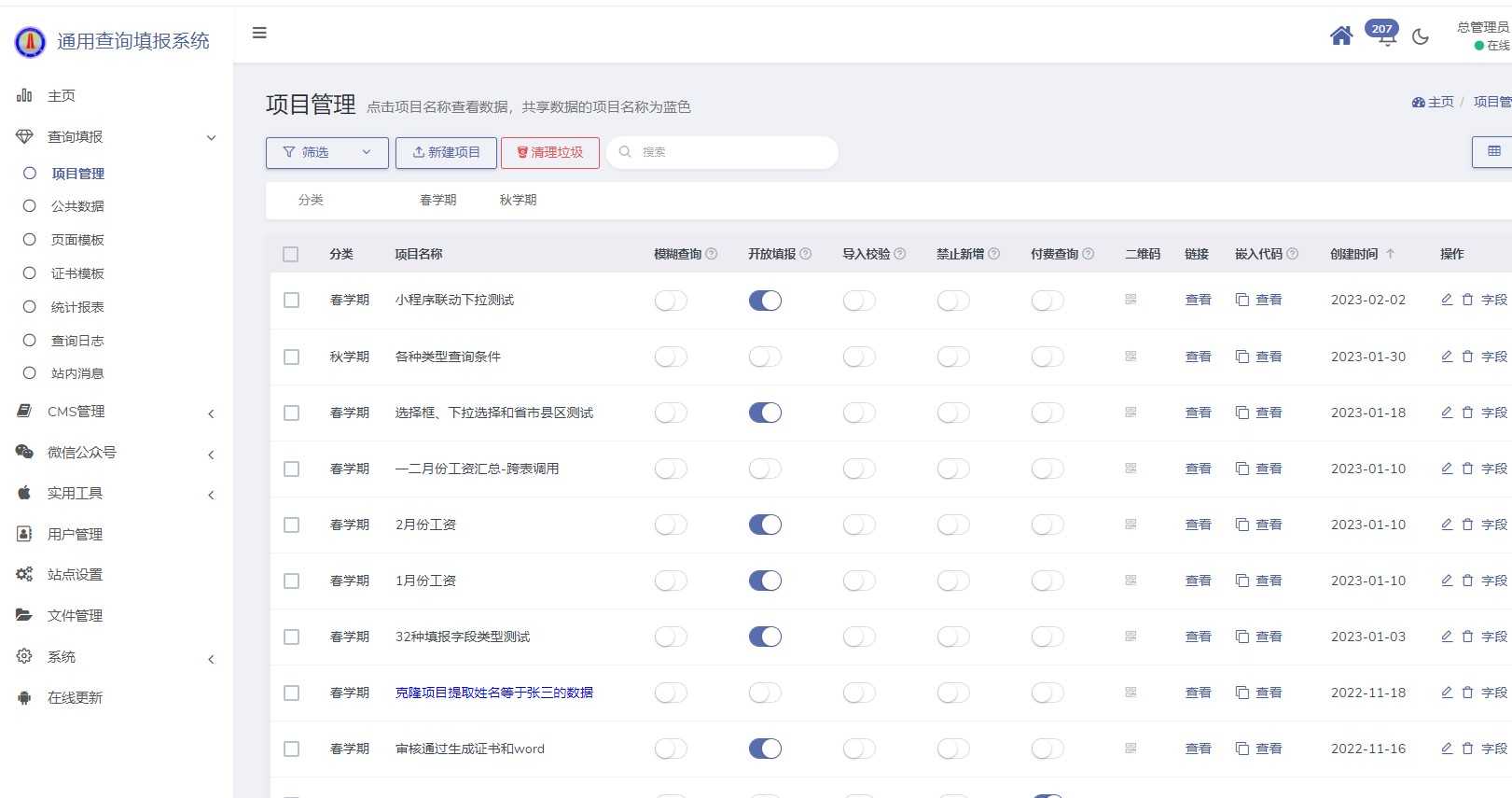Switch to dark mode moon icon
Screen dimensions: 1512x798
pyautogui.click(x=1421, y=36)
